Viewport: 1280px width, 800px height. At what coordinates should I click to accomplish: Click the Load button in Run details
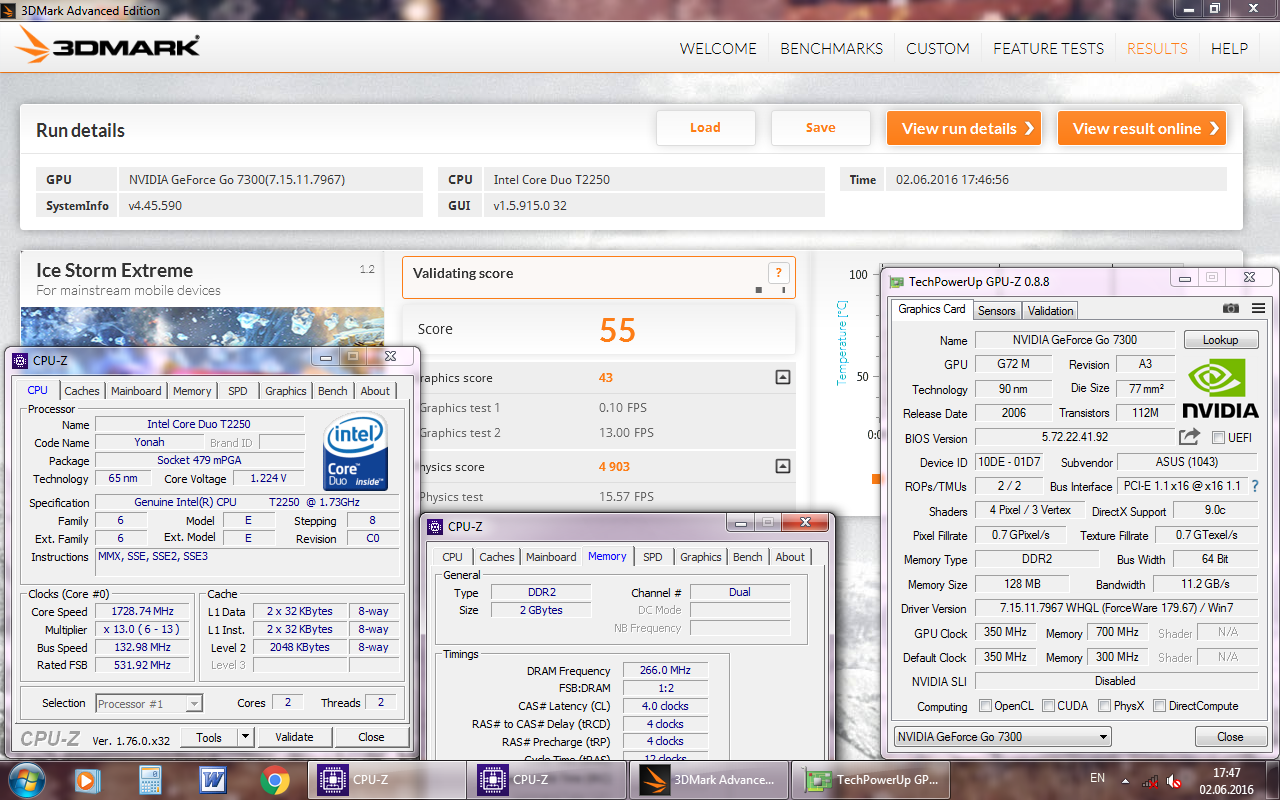point(705,128)
